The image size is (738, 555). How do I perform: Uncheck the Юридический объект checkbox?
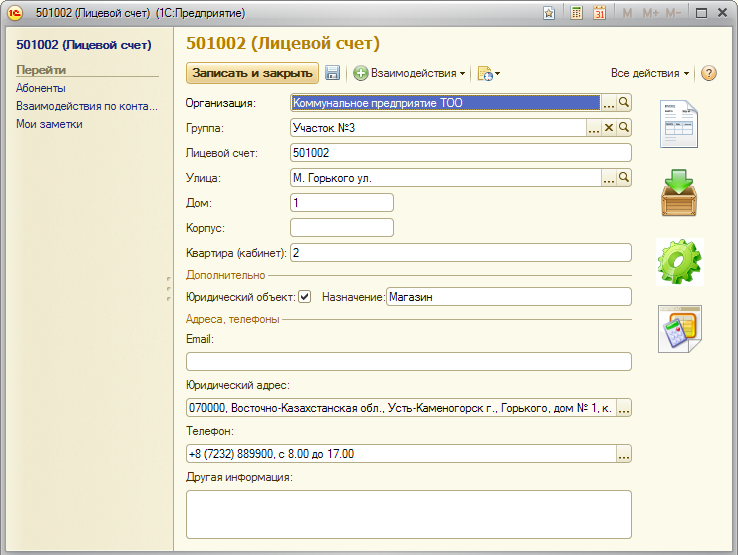pyautogui.click(x=305, y=296)
